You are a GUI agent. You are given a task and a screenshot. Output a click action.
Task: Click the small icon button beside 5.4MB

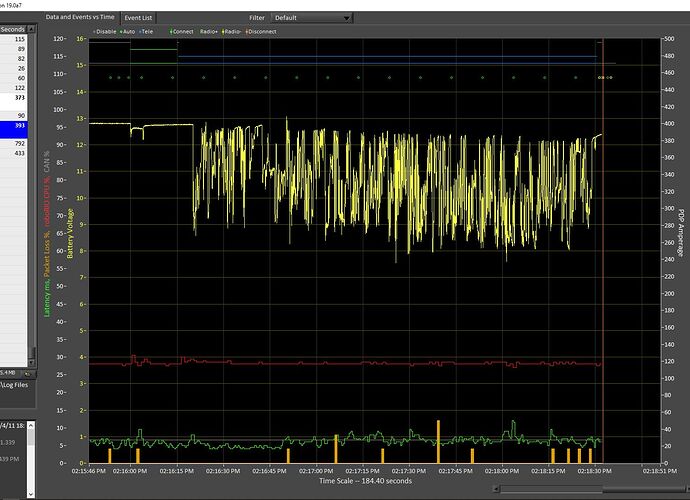tap(28, 373)
